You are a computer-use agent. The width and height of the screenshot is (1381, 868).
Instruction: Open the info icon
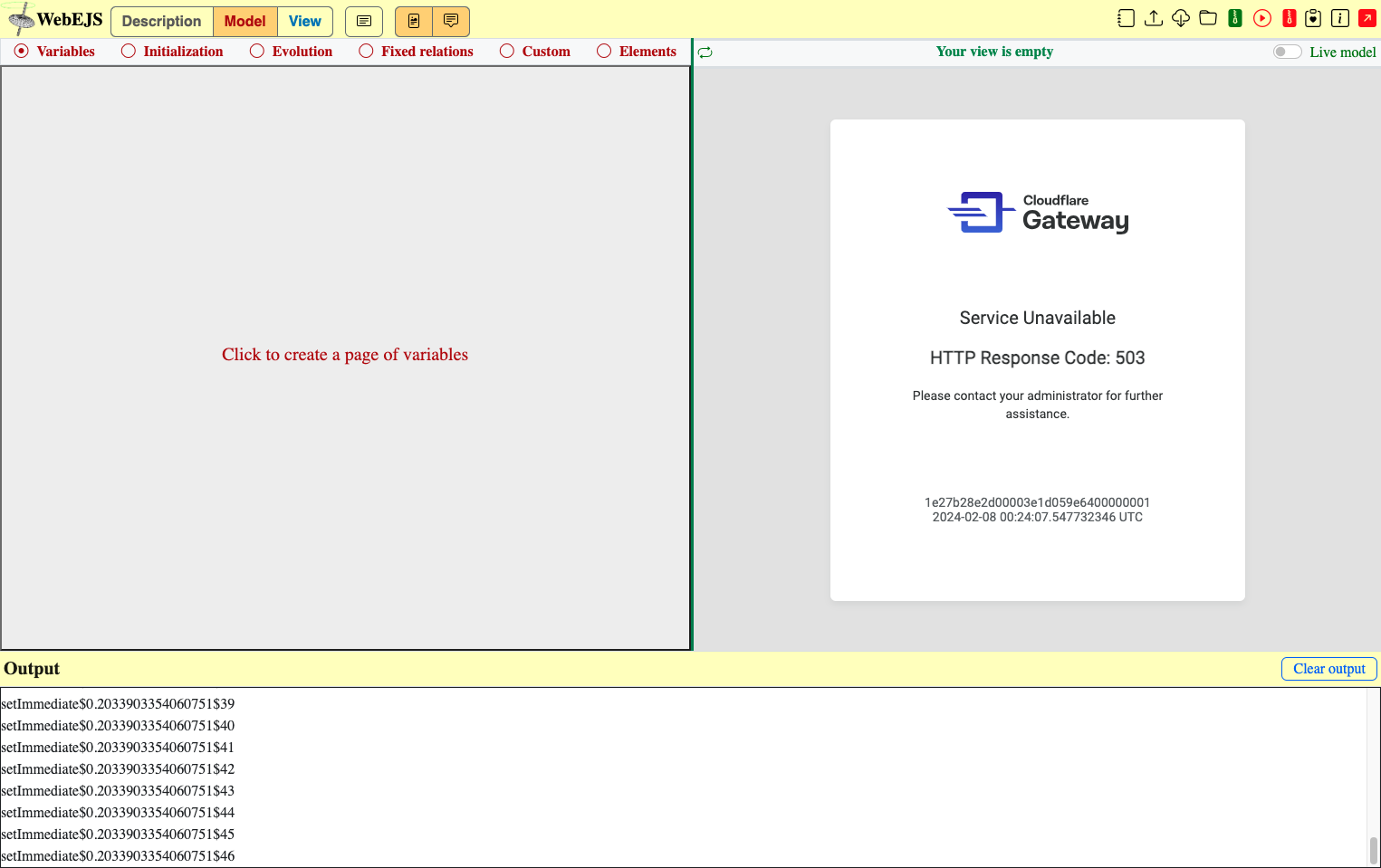[x=1340, y=18]
